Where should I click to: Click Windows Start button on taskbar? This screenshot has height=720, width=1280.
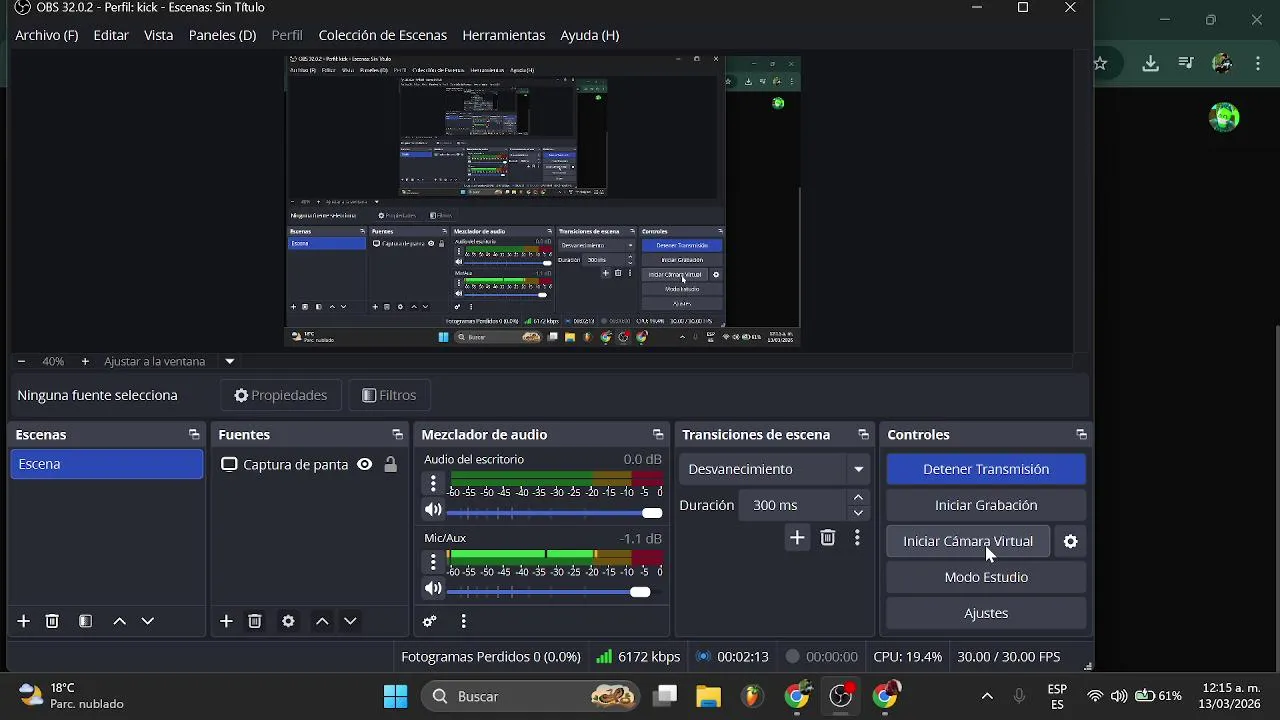point(396,696)
